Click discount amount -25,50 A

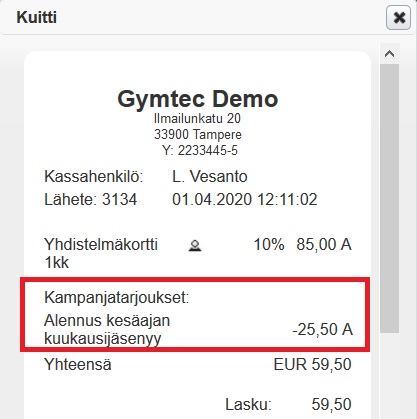pos(322,330)
